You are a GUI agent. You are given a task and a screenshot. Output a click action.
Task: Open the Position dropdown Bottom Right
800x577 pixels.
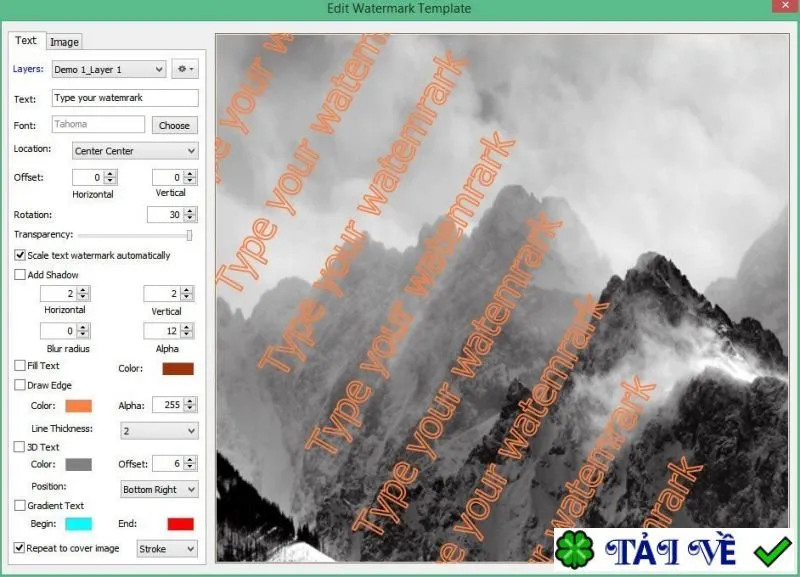coord(159,489)
